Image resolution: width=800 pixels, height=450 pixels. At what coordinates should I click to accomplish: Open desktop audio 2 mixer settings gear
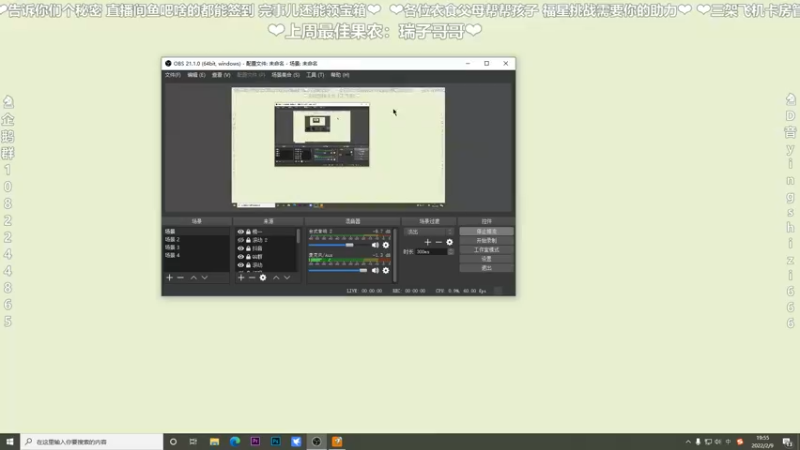[x=386, y=245]
